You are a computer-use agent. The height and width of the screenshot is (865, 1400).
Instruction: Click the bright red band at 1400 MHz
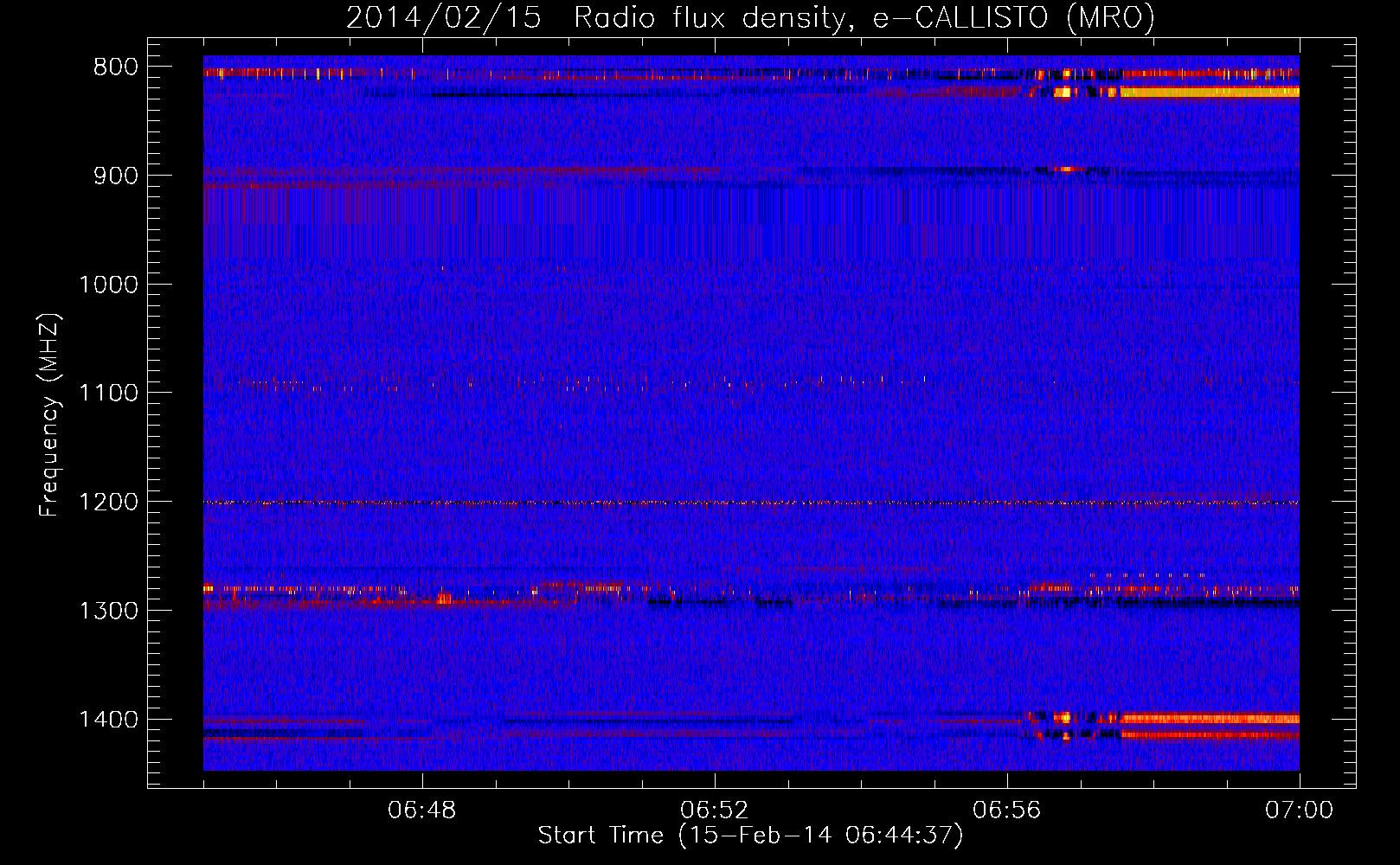1209,718
